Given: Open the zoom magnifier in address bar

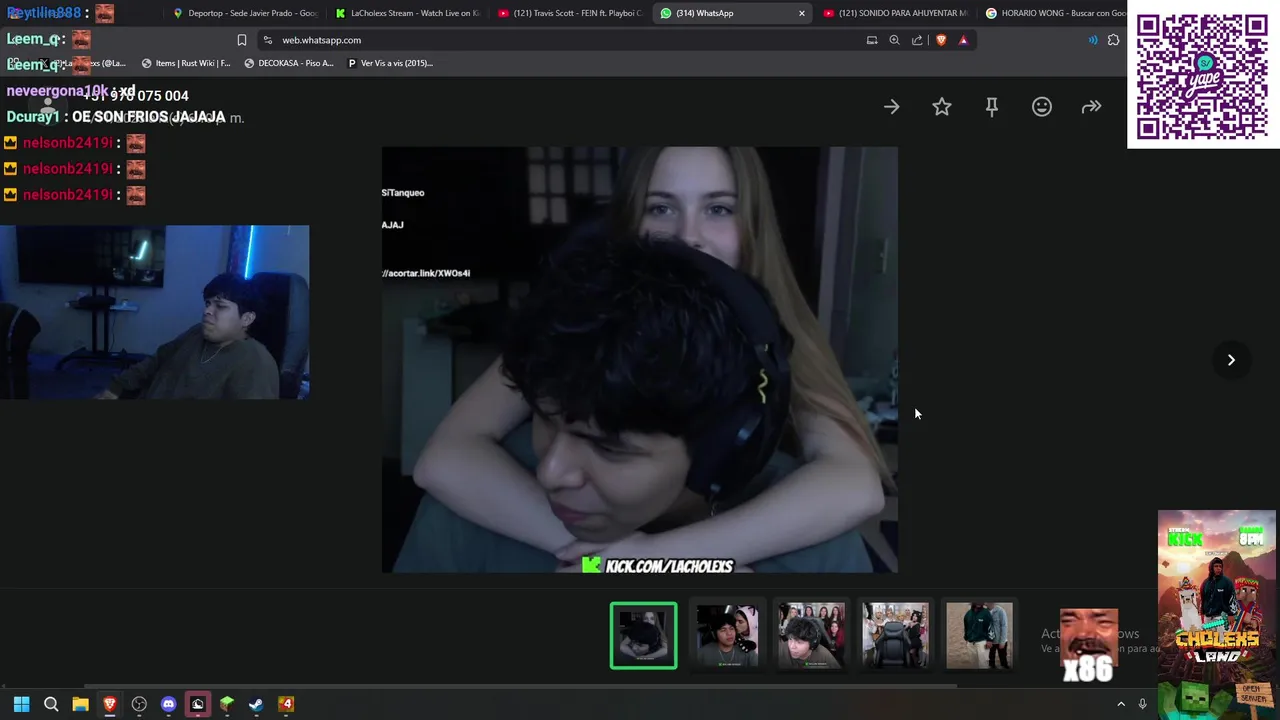Looking at the screenshot, I should (x=894, y=40).
